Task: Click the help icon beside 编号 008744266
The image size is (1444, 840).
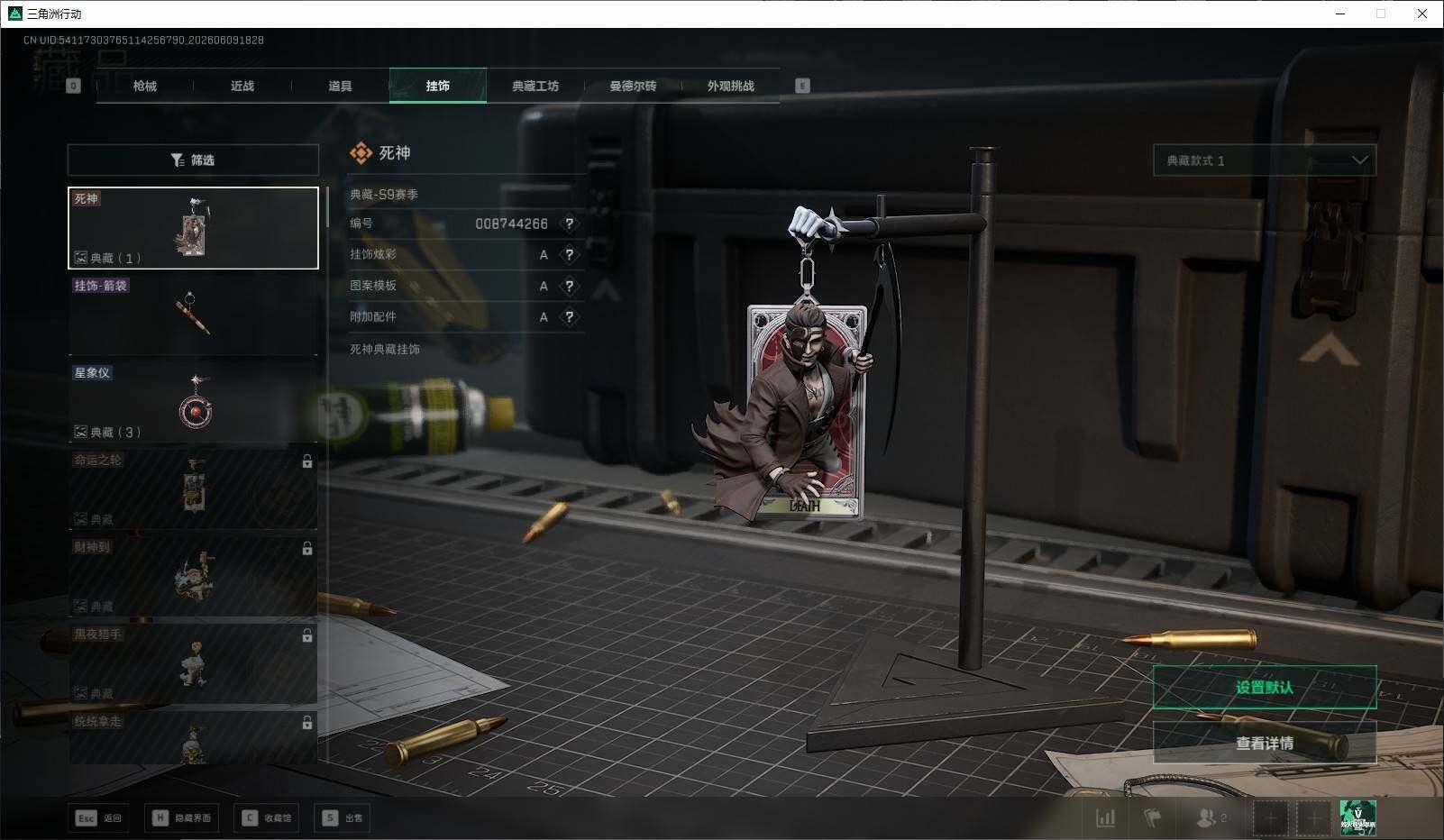Action: coord(569,224)
